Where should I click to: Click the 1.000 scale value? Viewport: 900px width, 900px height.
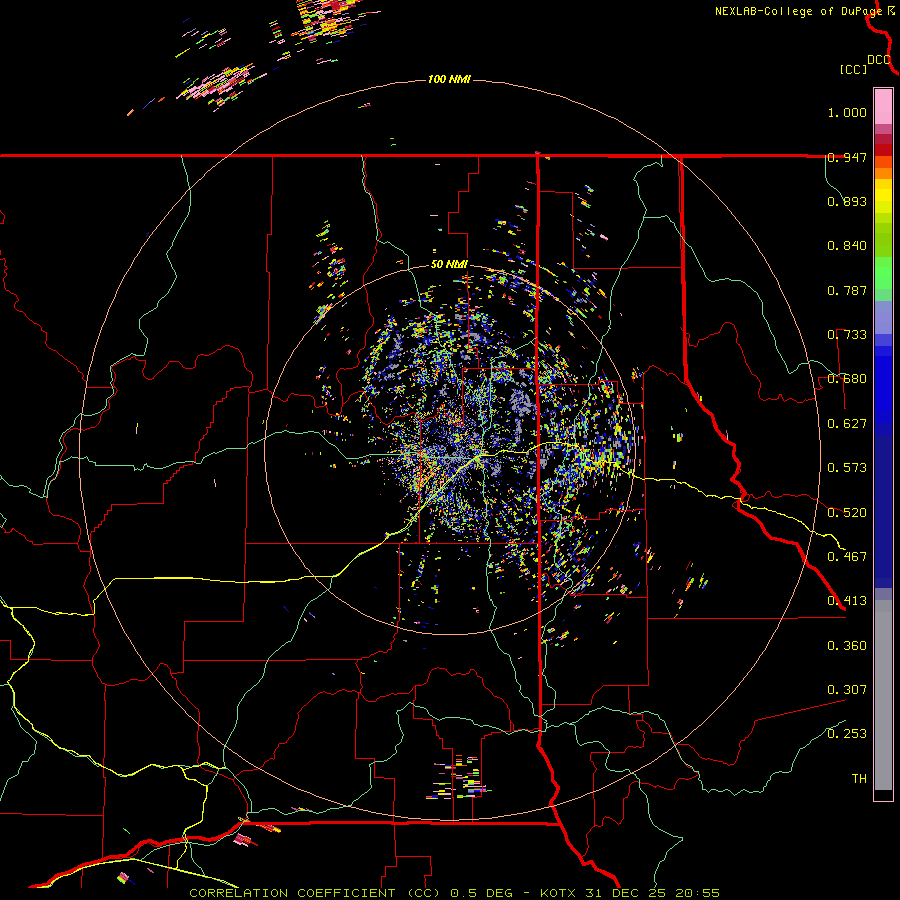point(847,112)
